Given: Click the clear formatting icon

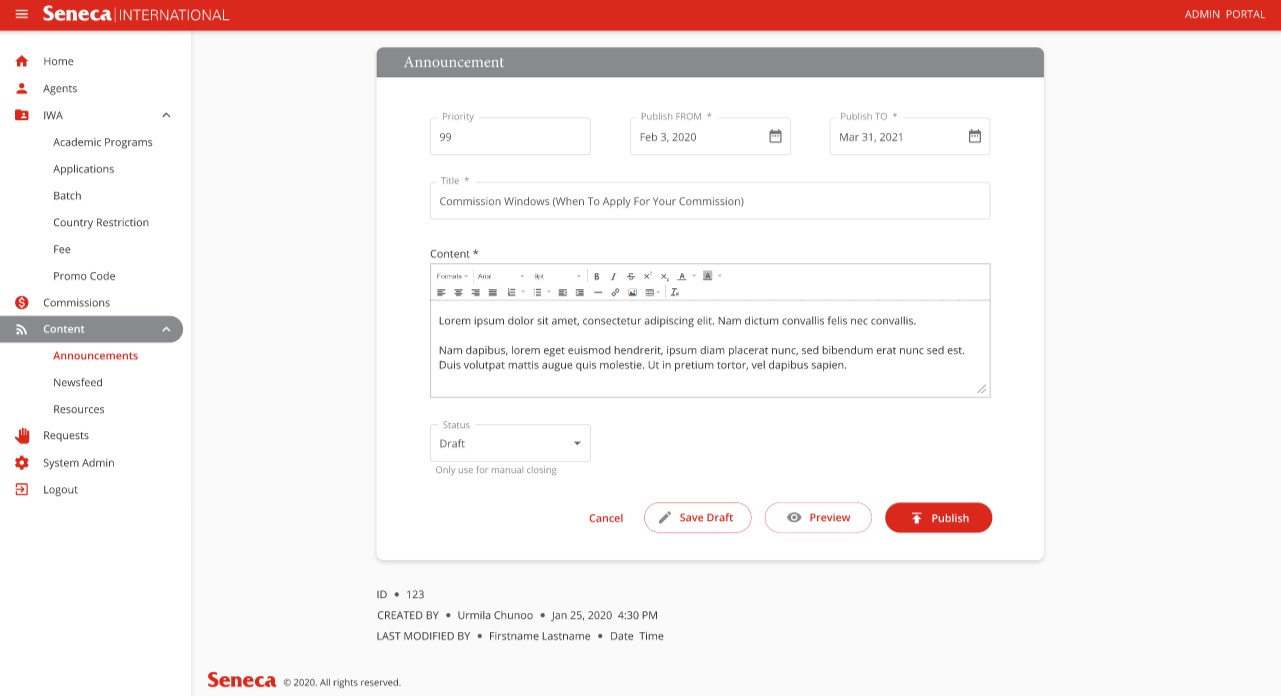Looking at the screenshot, I should pyautogui.click(x=675, y=293).
